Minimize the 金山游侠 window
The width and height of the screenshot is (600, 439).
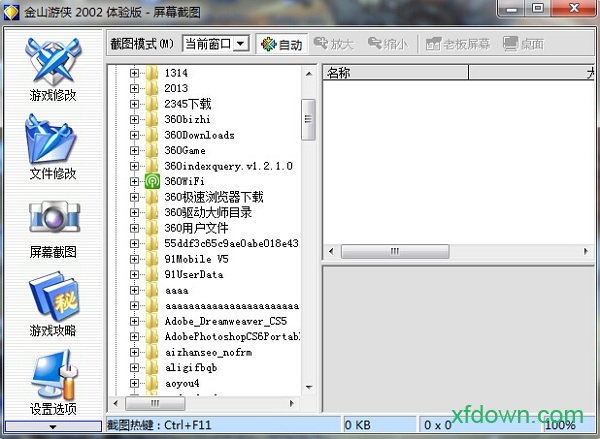(511, 8)
